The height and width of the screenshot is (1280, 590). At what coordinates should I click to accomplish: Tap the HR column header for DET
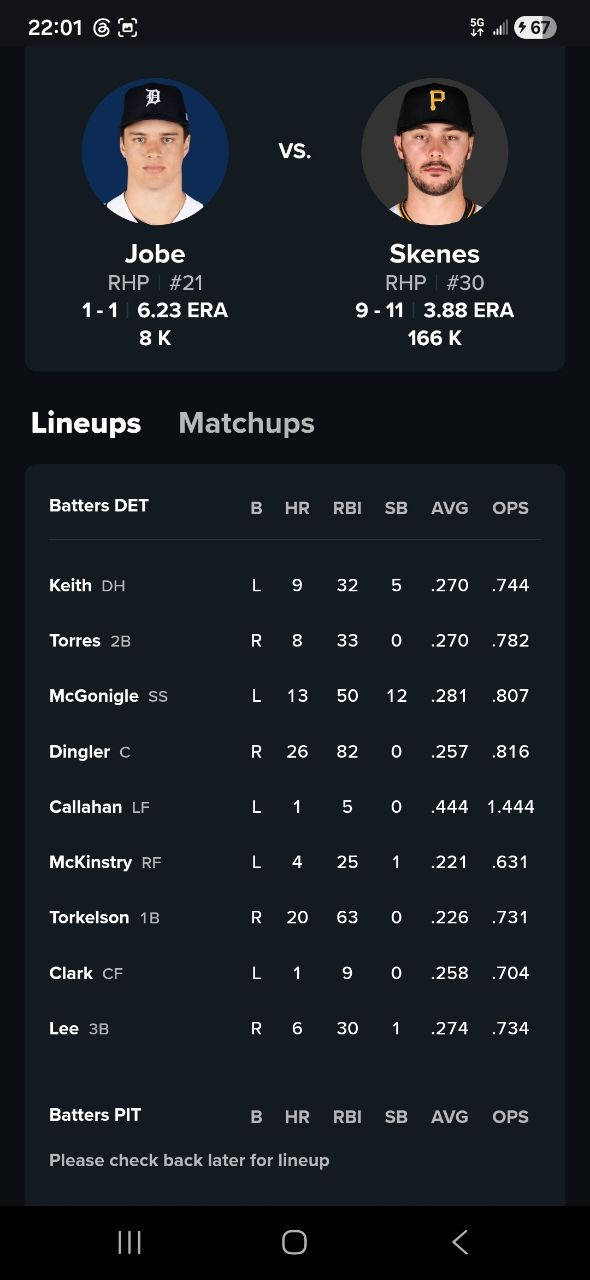297,508
